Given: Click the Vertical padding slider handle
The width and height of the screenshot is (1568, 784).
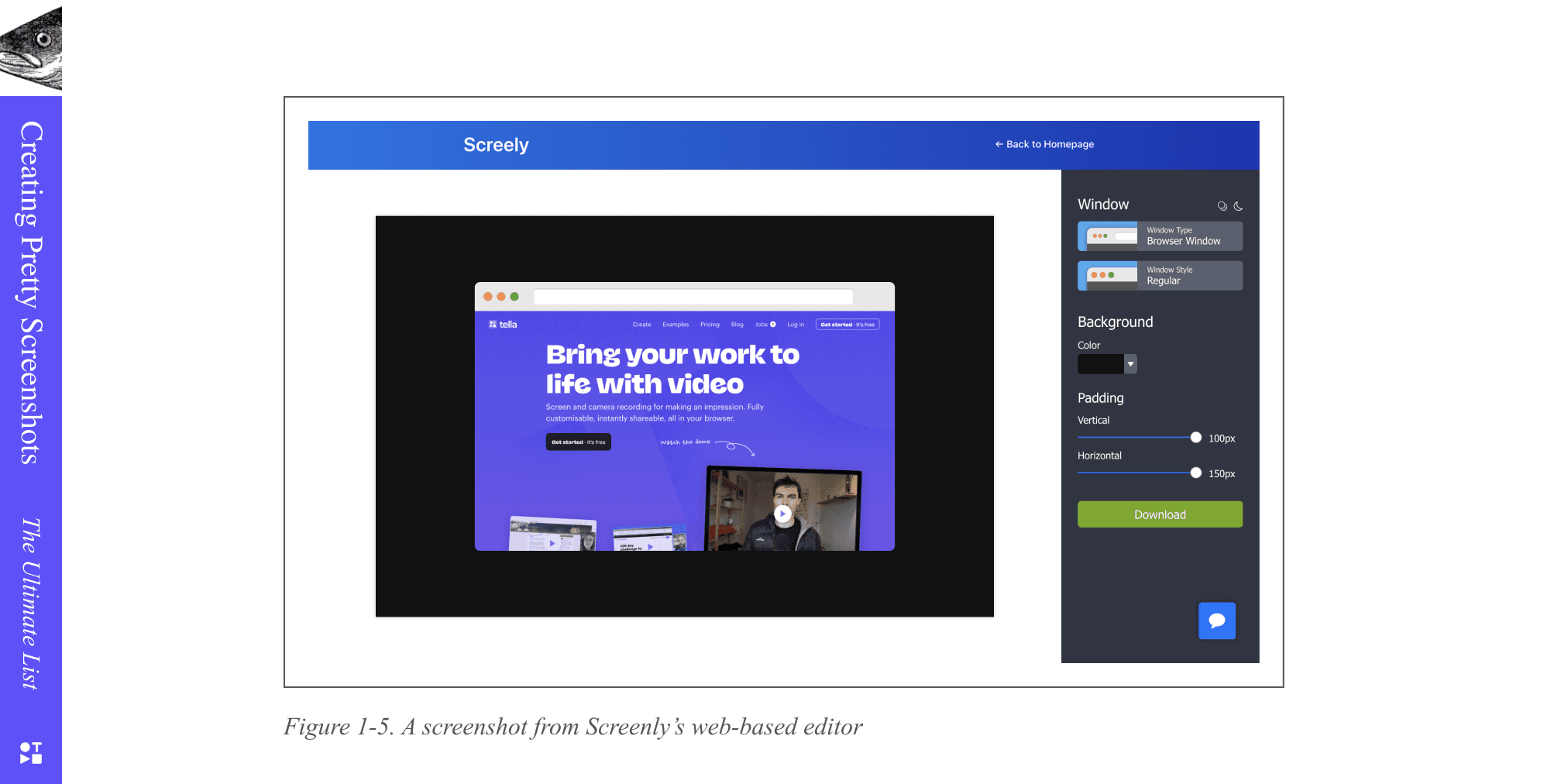Looking at the screenshot, I should pyautogui.click(x=1196, y=438).
